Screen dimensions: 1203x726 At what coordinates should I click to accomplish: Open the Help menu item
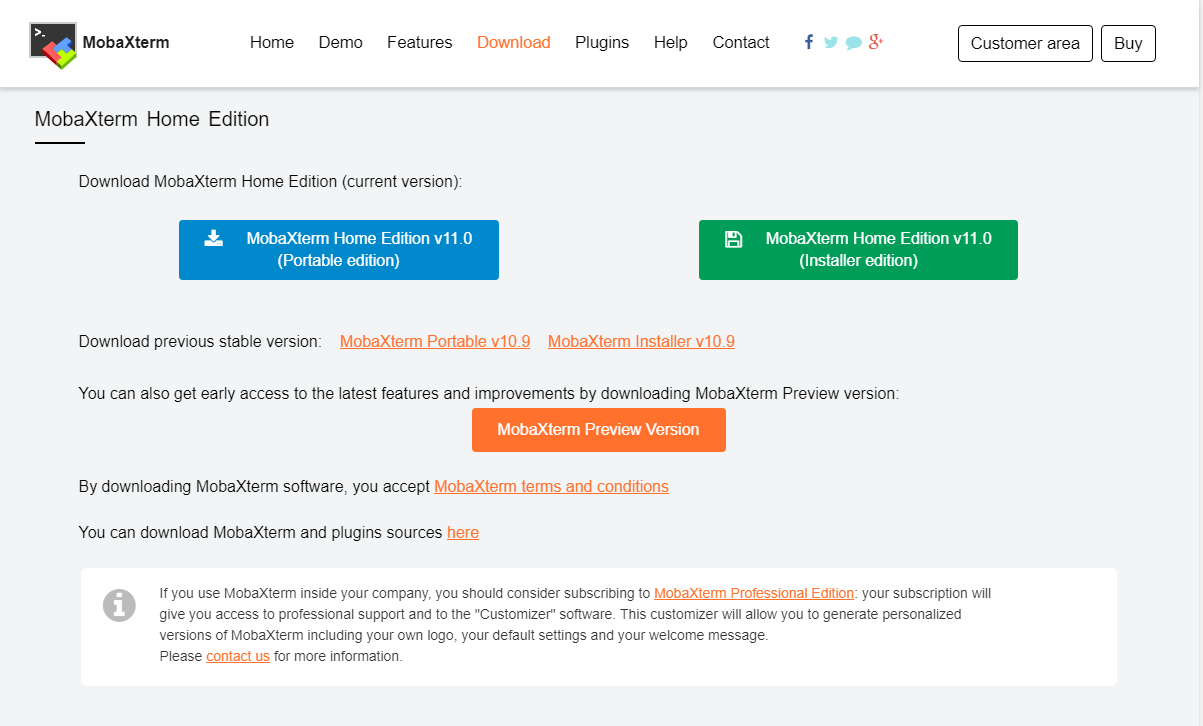[x=671, y=43]
